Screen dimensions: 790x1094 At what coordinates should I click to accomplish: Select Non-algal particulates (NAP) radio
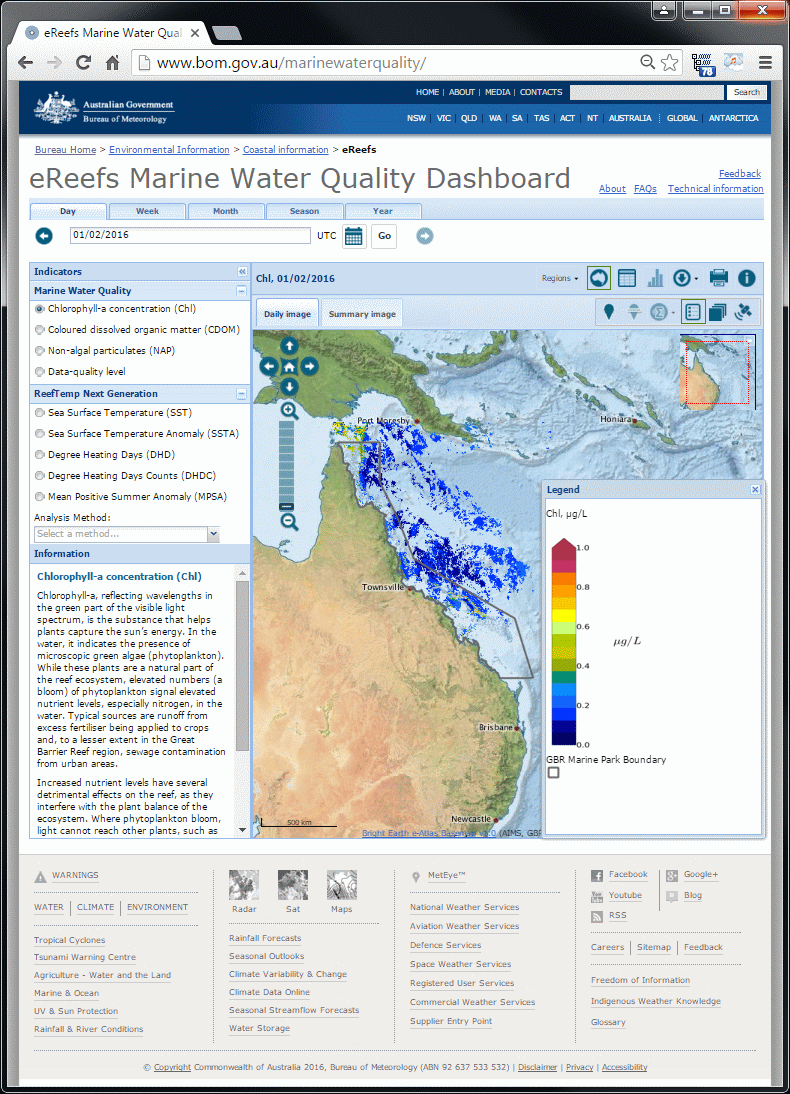point(40,350)
